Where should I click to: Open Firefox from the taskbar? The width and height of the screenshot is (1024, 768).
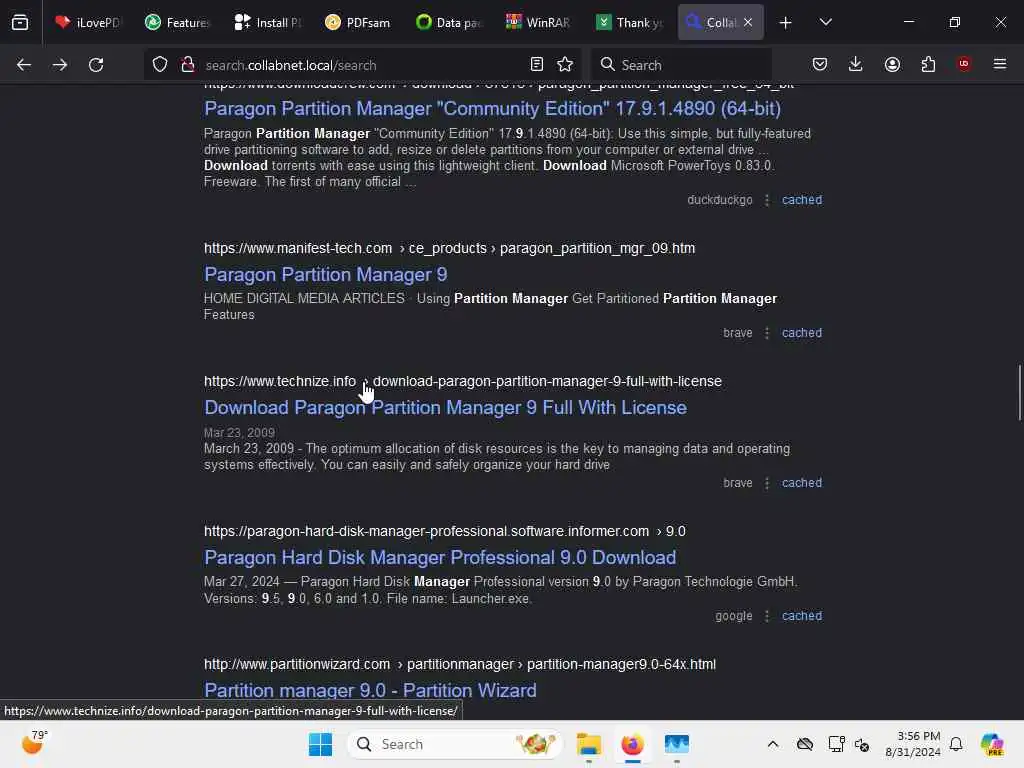point(632,744)
